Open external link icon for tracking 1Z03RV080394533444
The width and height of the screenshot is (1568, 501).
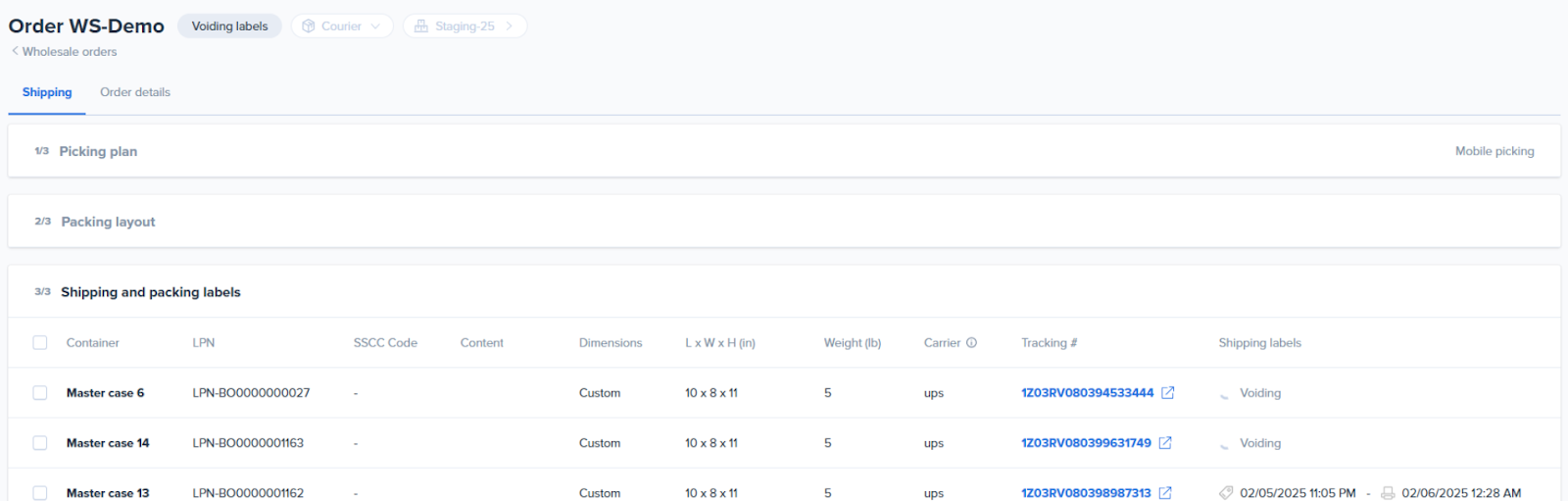coord(1167,393)
